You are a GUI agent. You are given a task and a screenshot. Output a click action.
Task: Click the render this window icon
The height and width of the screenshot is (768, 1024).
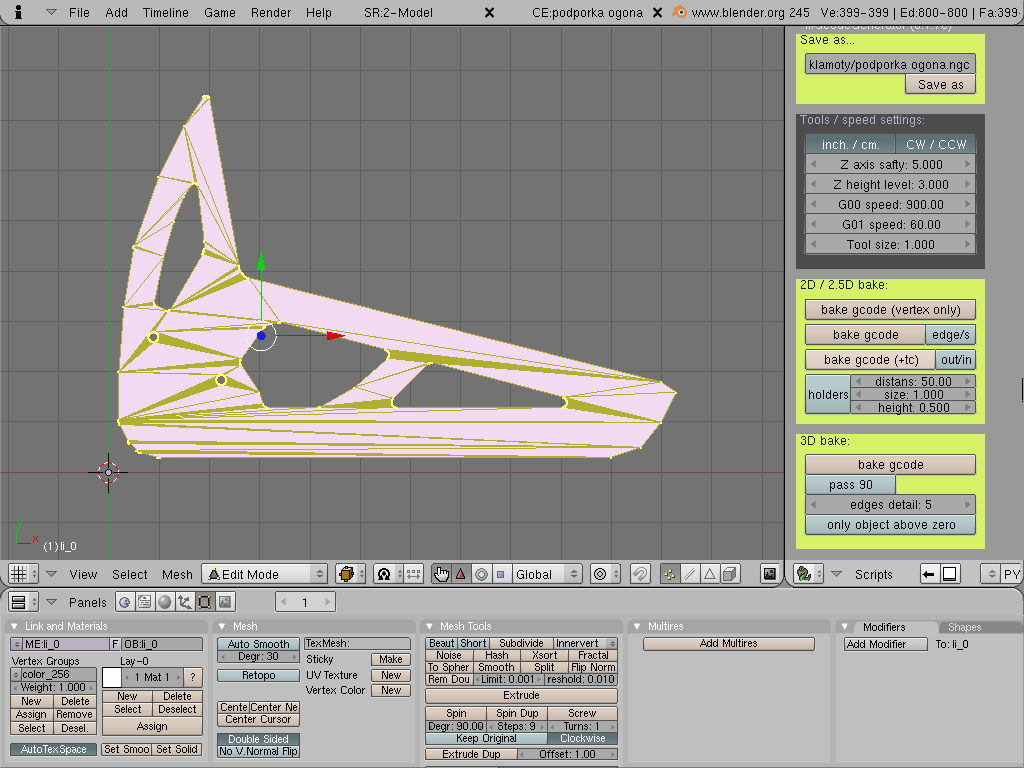click(769, 574)
